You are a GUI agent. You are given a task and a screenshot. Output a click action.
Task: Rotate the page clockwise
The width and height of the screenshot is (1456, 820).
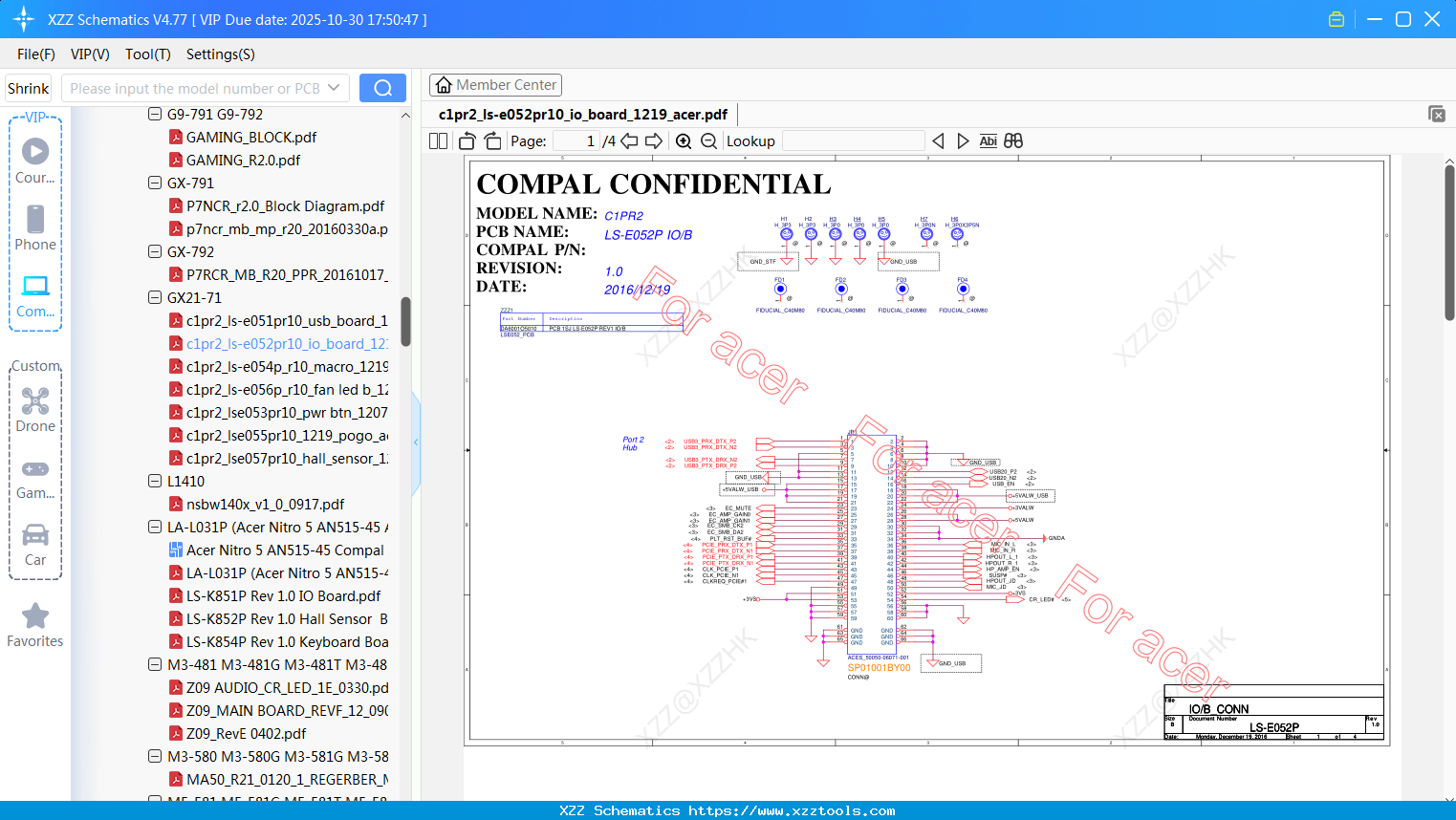pos(492,140)
